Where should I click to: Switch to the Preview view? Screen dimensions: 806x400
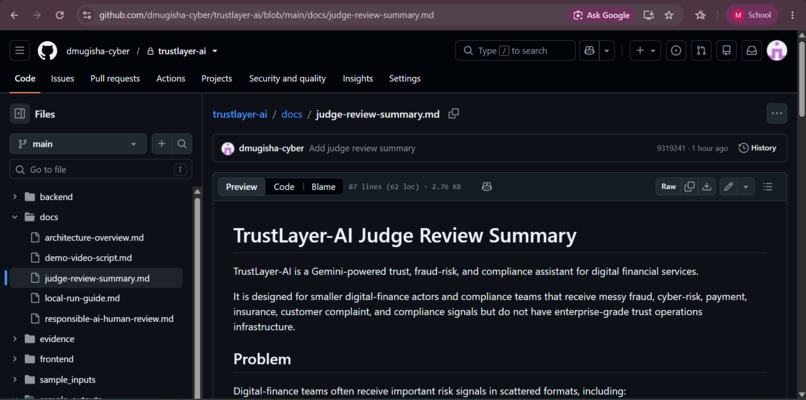[x=242, y=187]
